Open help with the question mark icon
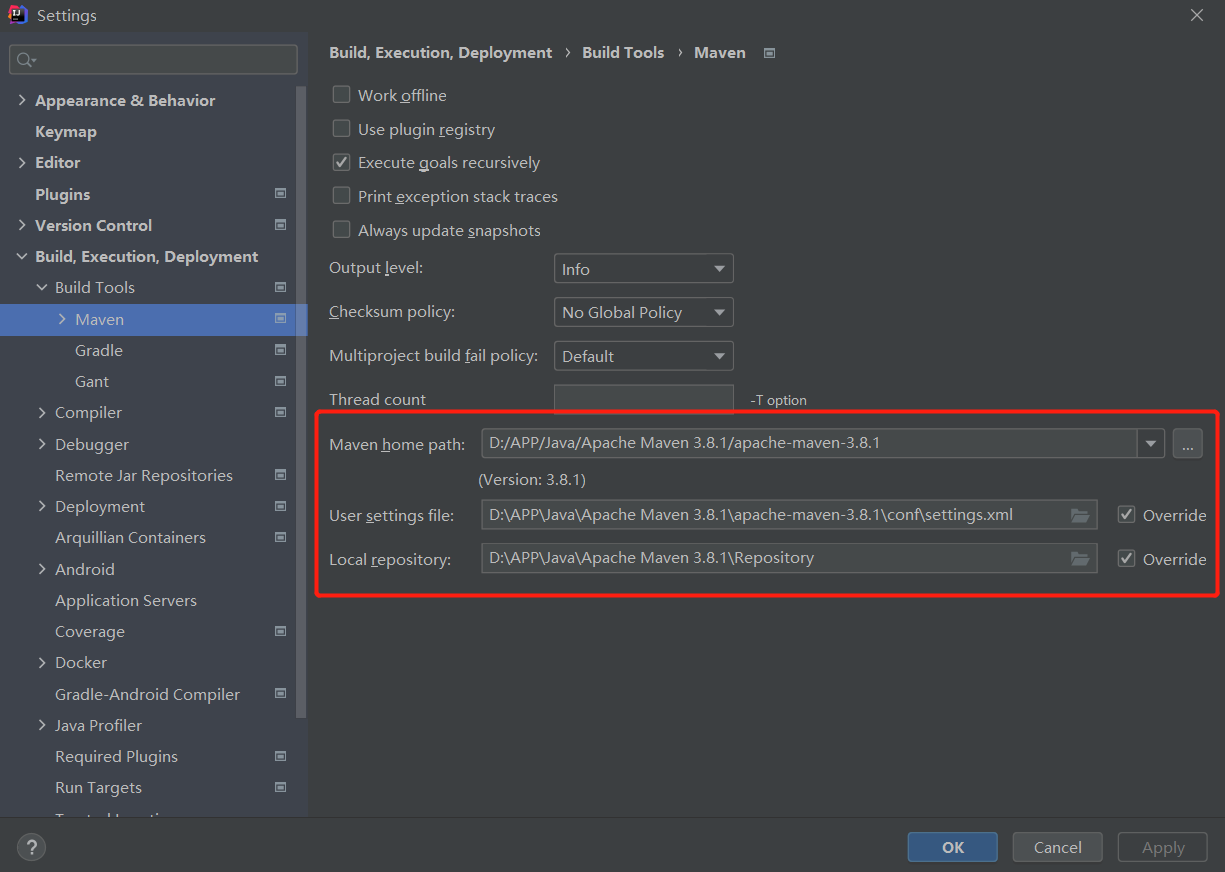 pyautogui.click(x=31, y=847)
